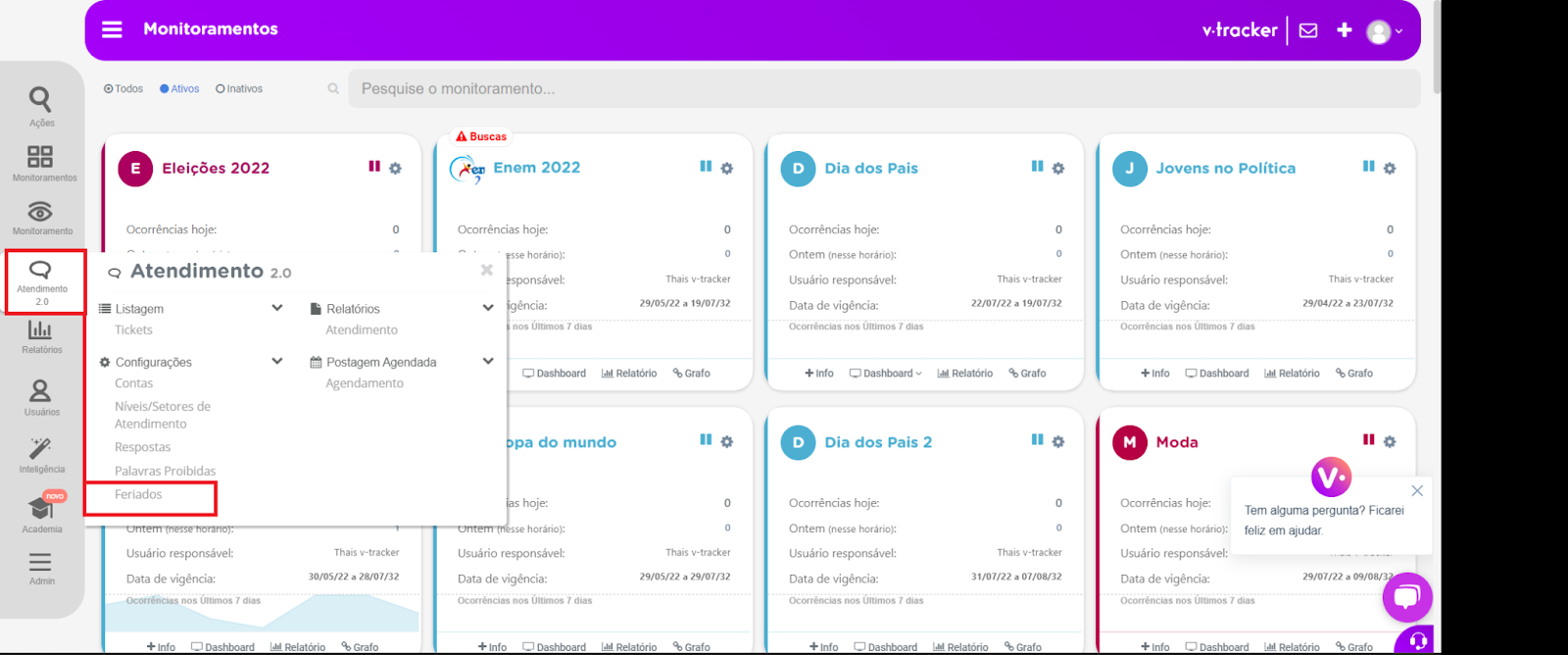The width and height of the screenshot is (1568, 655).
Task: Select the Todos filter radio
Action: point(123,88)
